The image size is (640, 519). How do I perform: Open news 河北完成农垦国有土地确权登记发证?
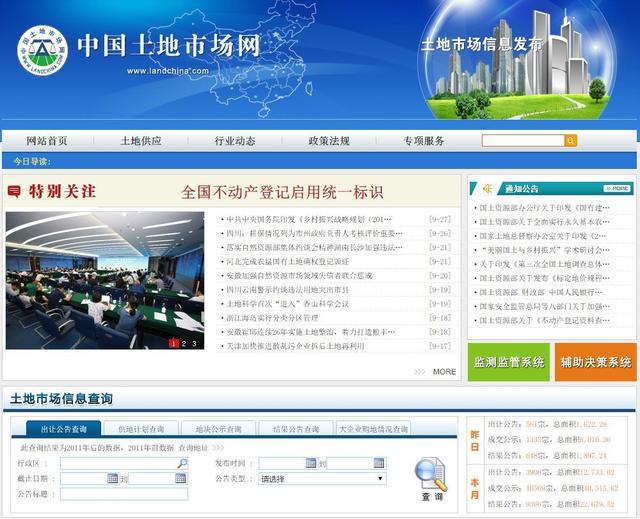(x=288, y=262)
